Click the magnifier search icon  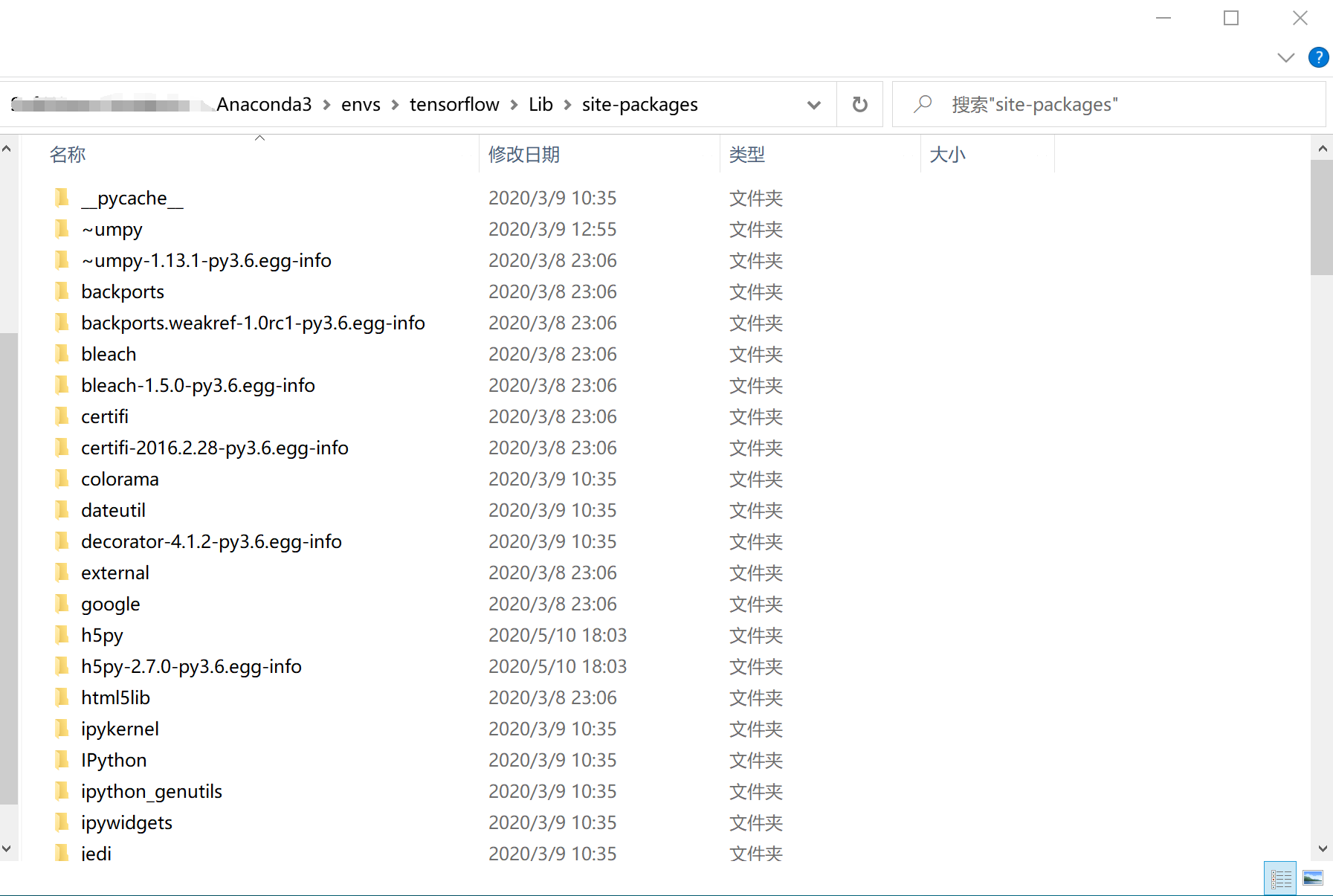pyautogui.click(x=923, y=104)
